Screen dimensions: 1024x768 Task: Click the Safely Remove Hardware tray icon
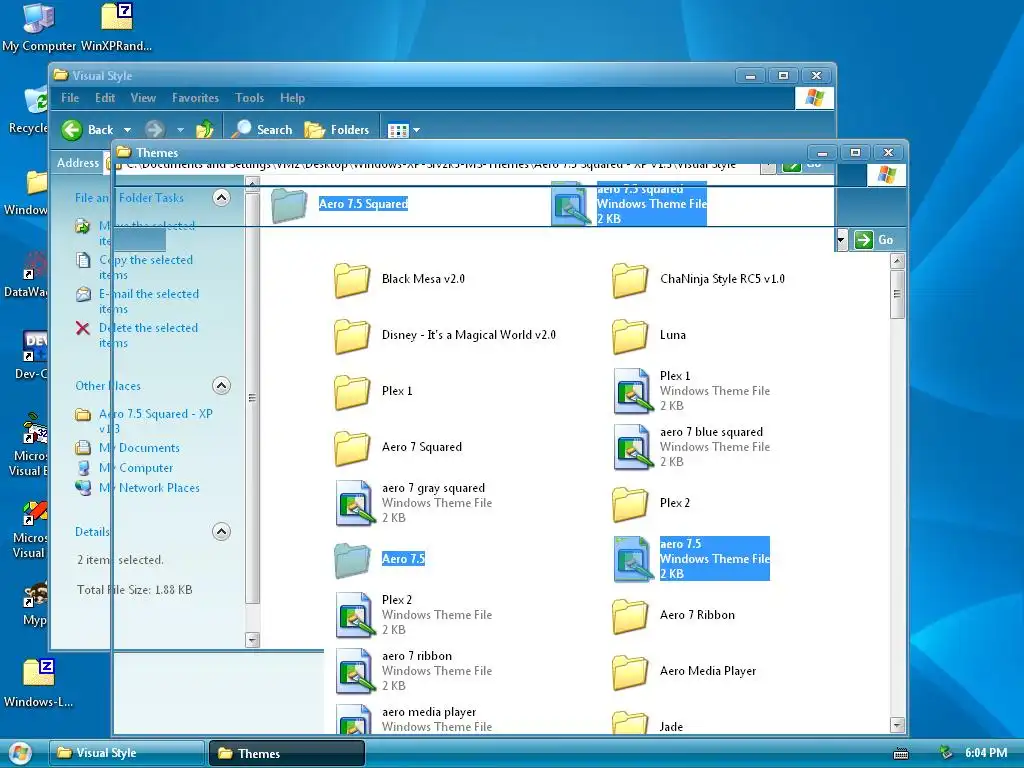click(x=945, y=753)
